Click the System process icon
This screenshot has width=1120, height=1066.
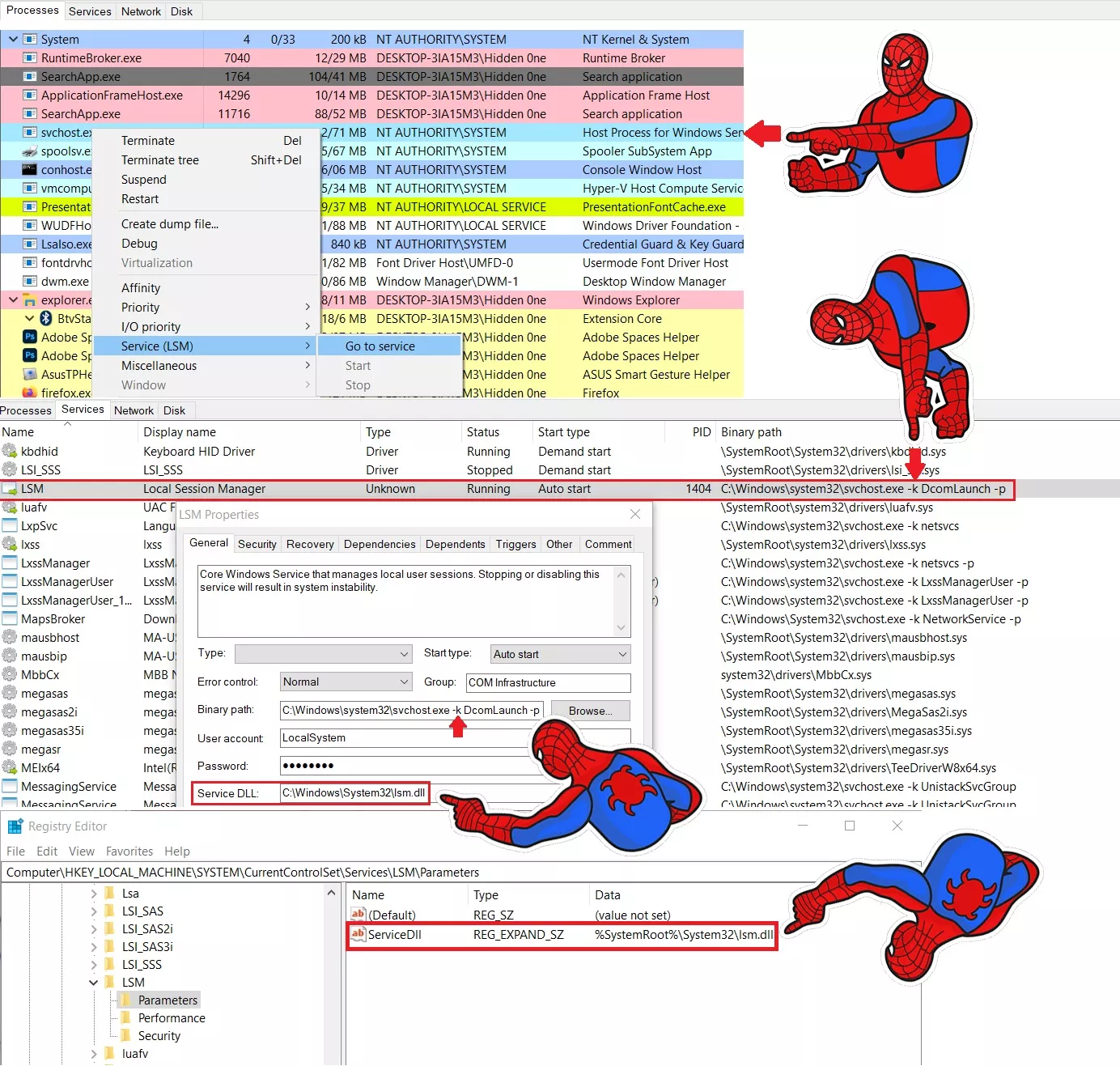coord(30,39)
